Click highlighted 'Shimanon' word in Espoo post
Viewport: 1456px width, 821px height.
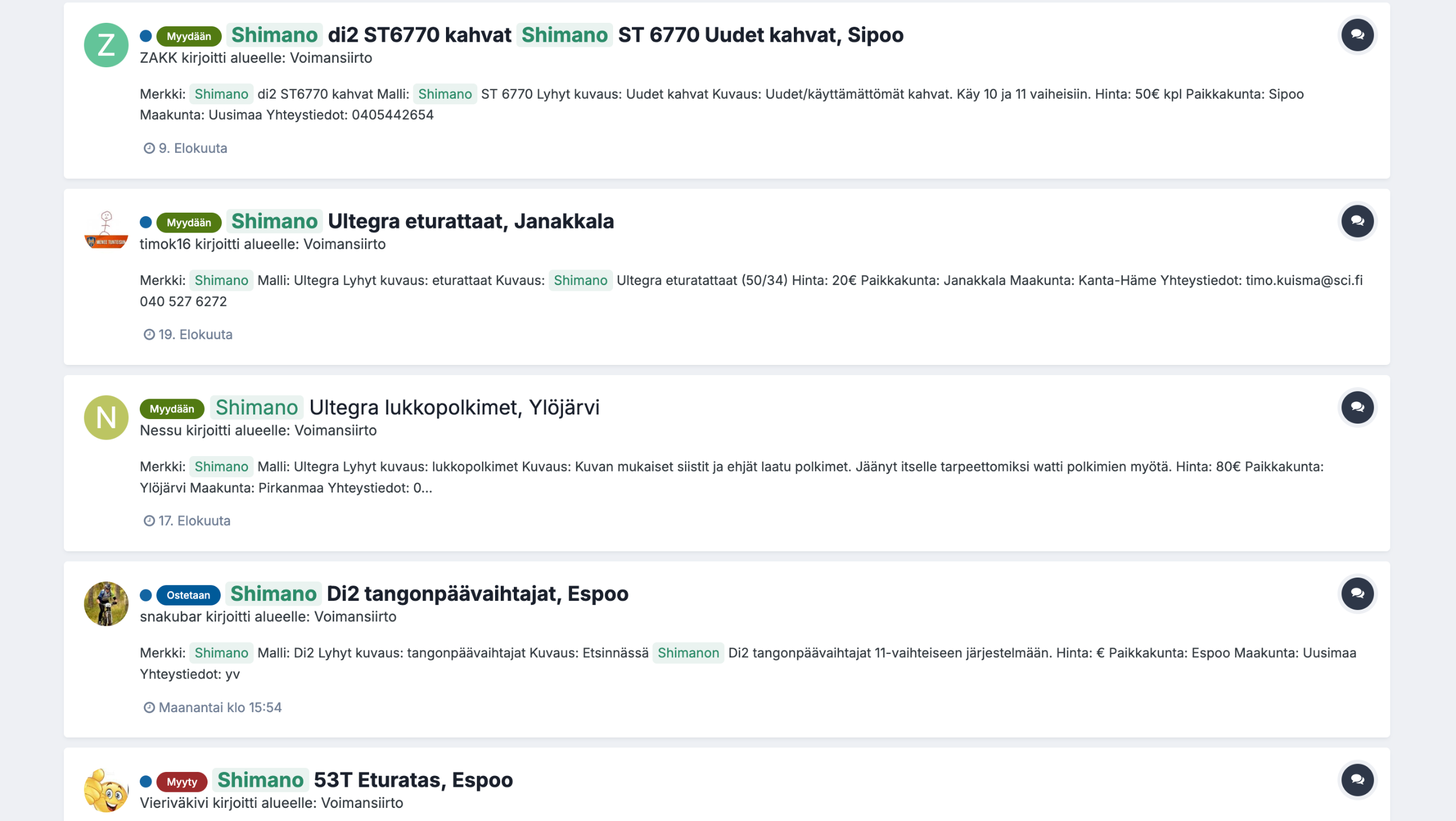(688, 653)
